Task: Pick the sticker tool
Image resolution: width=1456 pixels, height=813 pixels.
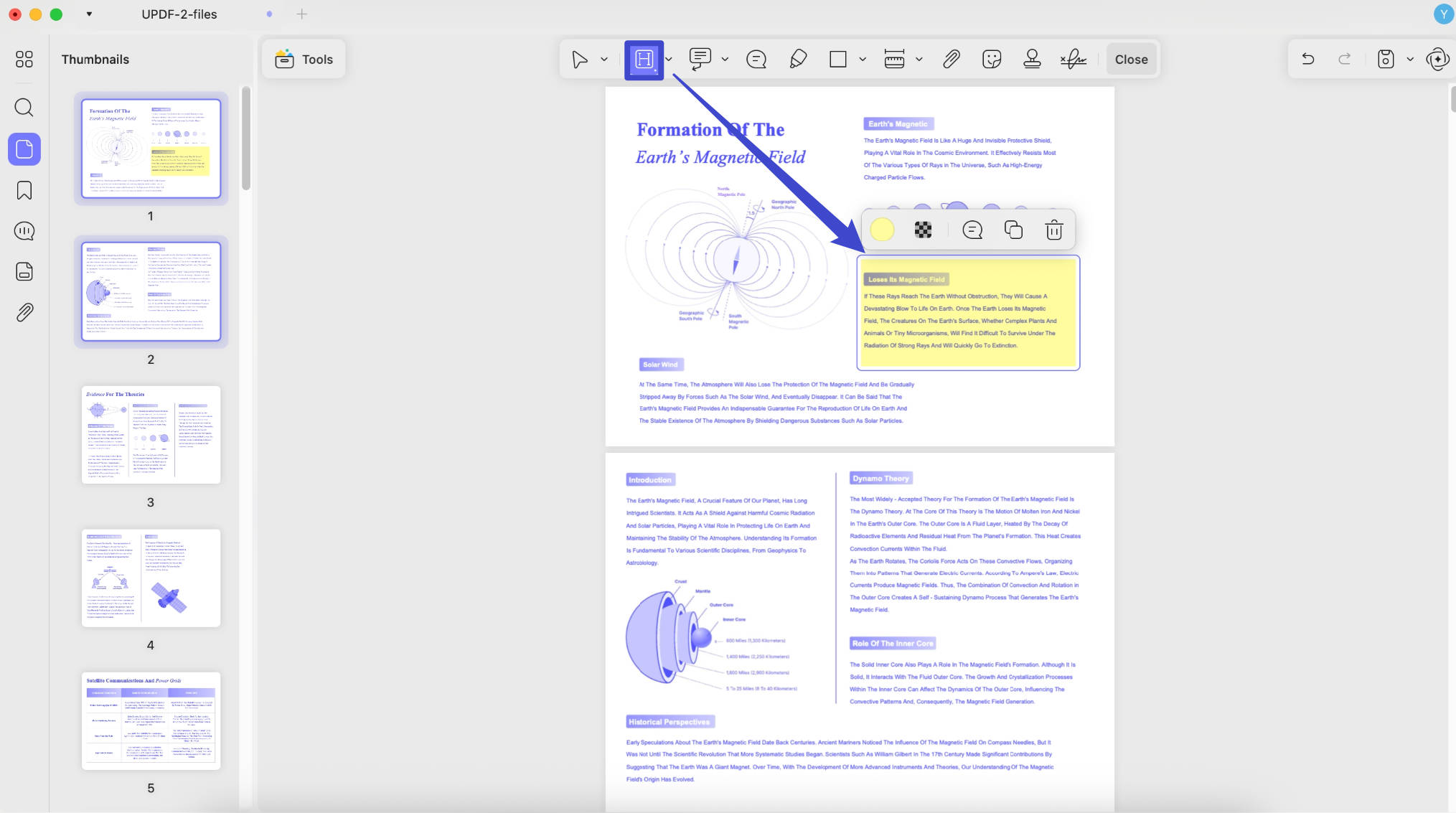Action: [992, 60]
